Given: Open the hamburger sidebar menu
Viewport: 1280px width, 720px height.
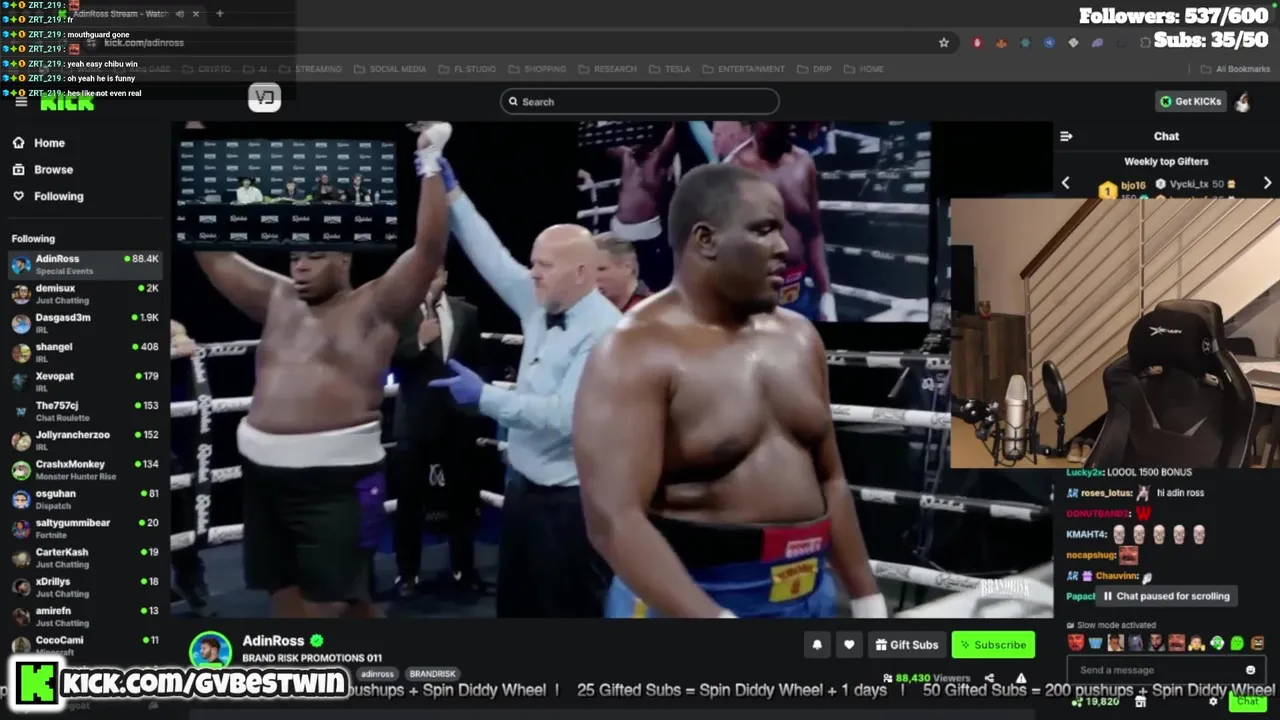Looking at the screenshot, I should [21, 102].
